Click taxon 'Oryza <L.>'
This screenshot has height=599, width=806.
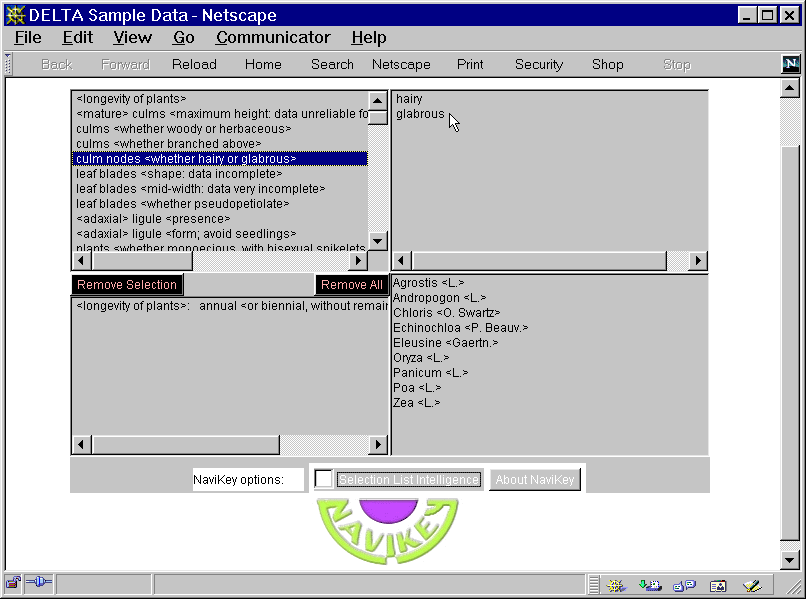click(x=421, y=357)
